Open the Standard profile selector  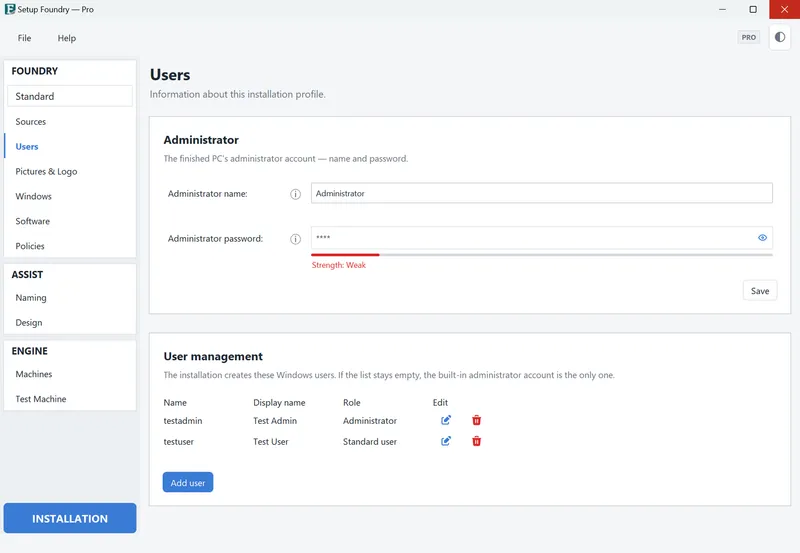[70, 96]
